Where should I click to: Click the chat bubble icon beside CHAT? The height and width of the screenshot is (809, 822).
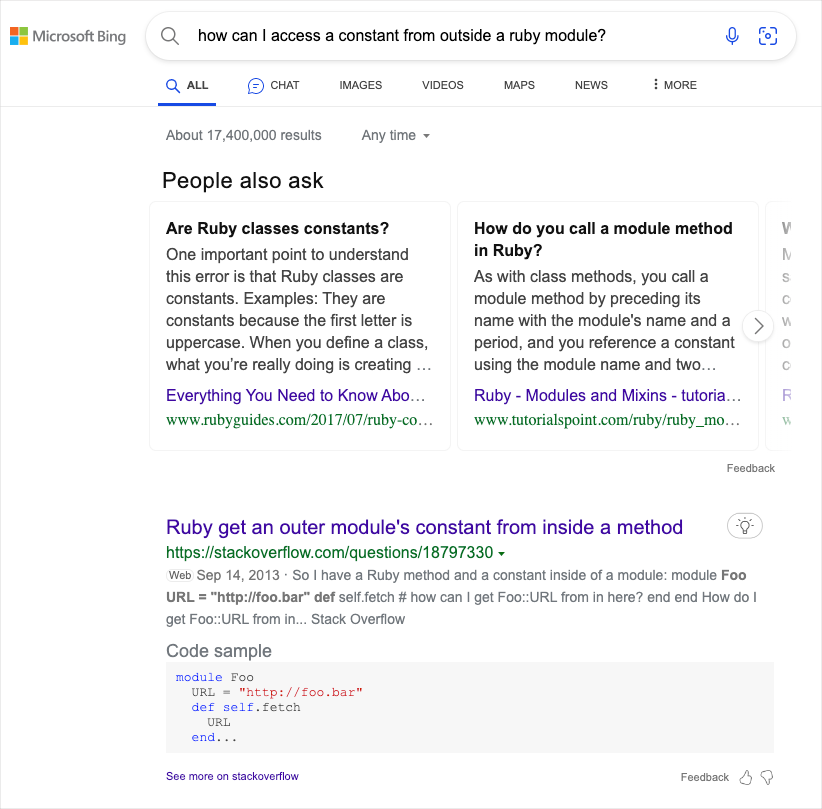pos(255,85)
